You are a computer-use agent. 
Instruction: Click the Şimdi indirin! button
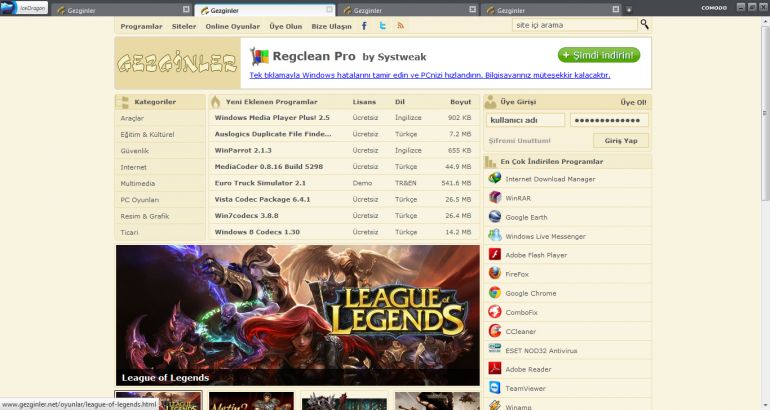tap(599, 55)
